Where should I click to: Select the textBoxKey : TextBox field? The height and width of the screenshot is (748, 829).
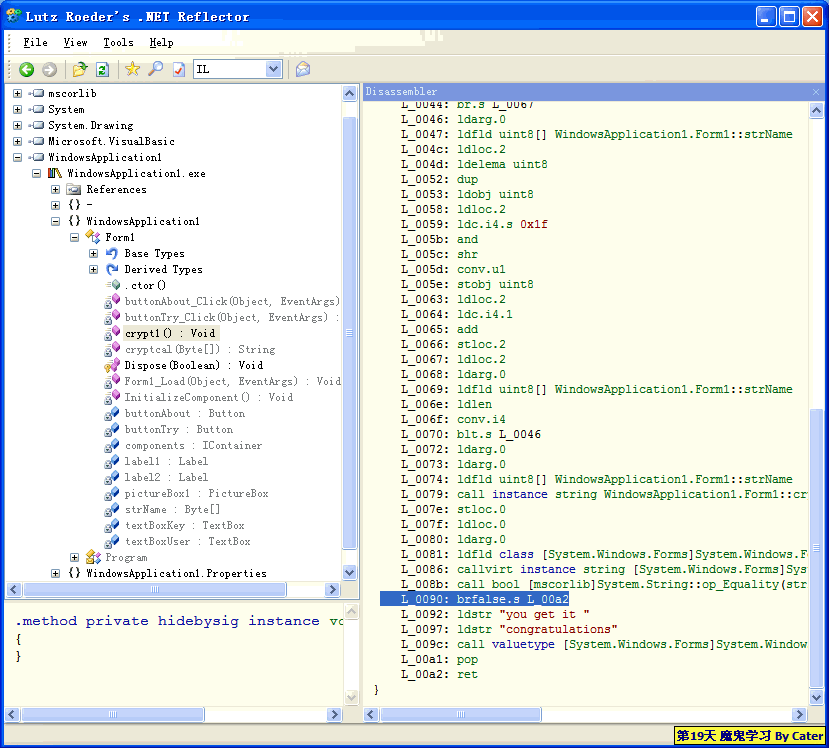pyautogui.click(x=185, y=525)
